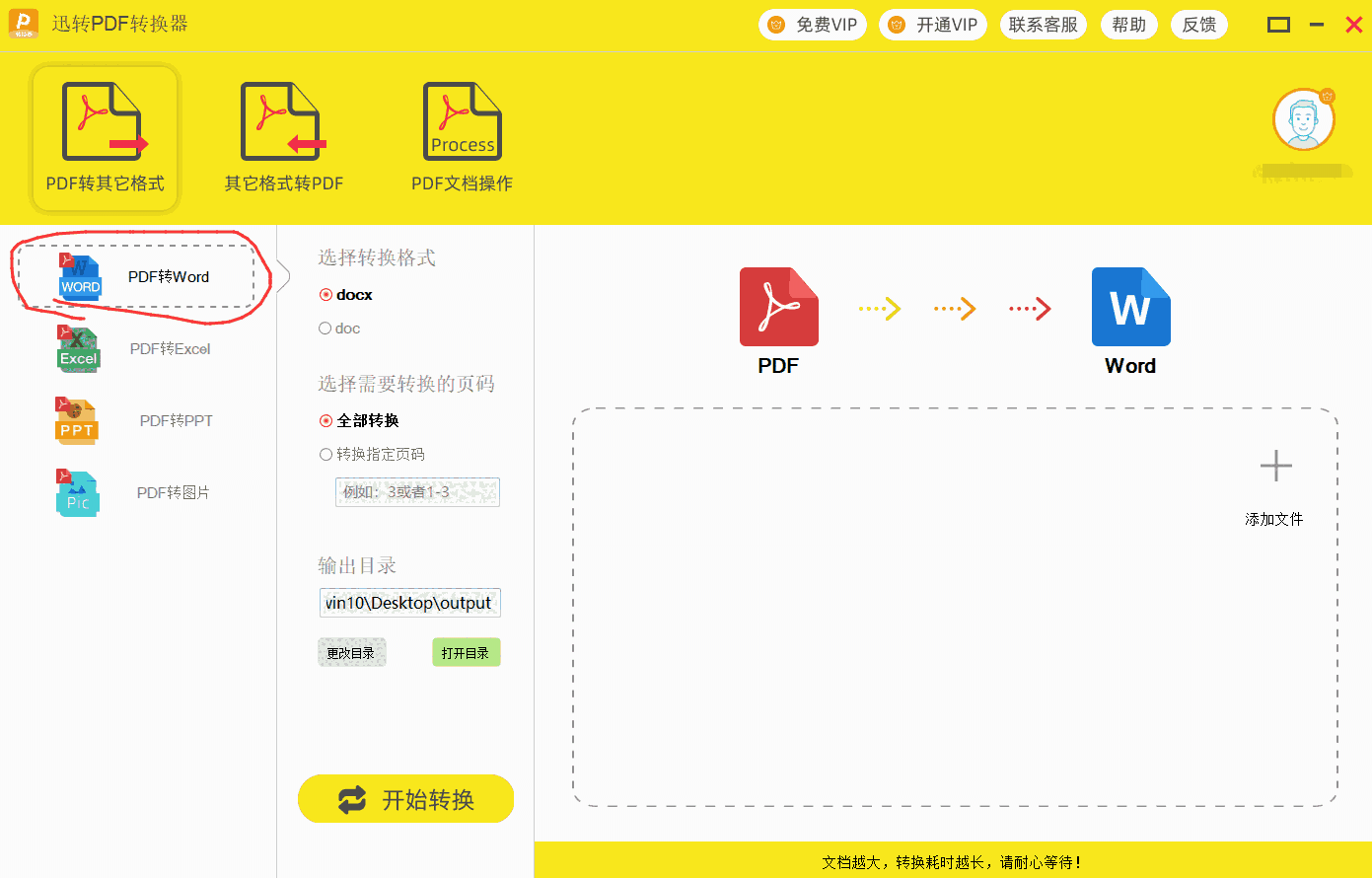Click 更改目录 to change output directory
The height and width of the screenshot is (878, 1372).
click(x=351, y=651)
